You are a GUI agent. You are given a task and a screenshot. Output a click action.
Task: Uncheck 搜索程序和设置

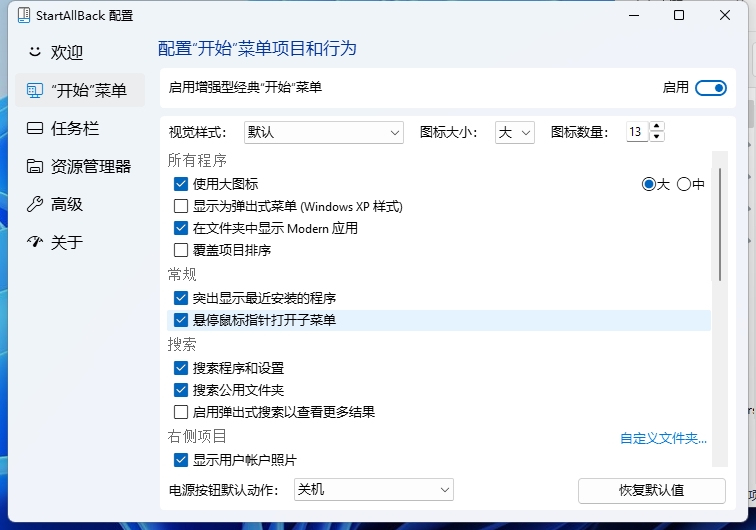(x=181, y=368)
